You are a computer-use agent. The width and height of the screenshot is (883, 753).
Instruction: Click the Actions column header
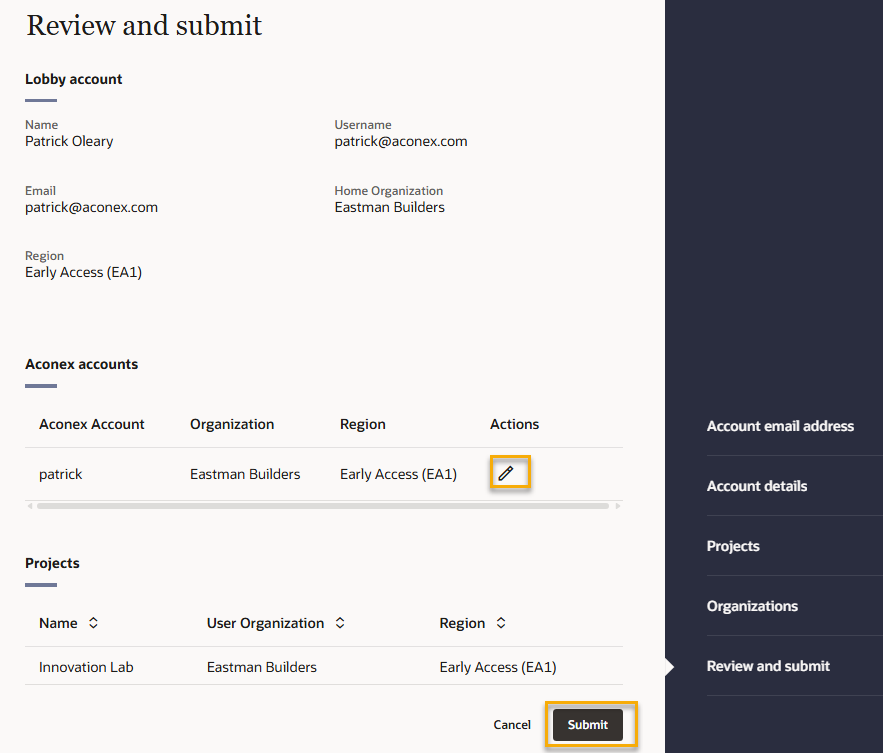tap(514, 424)
